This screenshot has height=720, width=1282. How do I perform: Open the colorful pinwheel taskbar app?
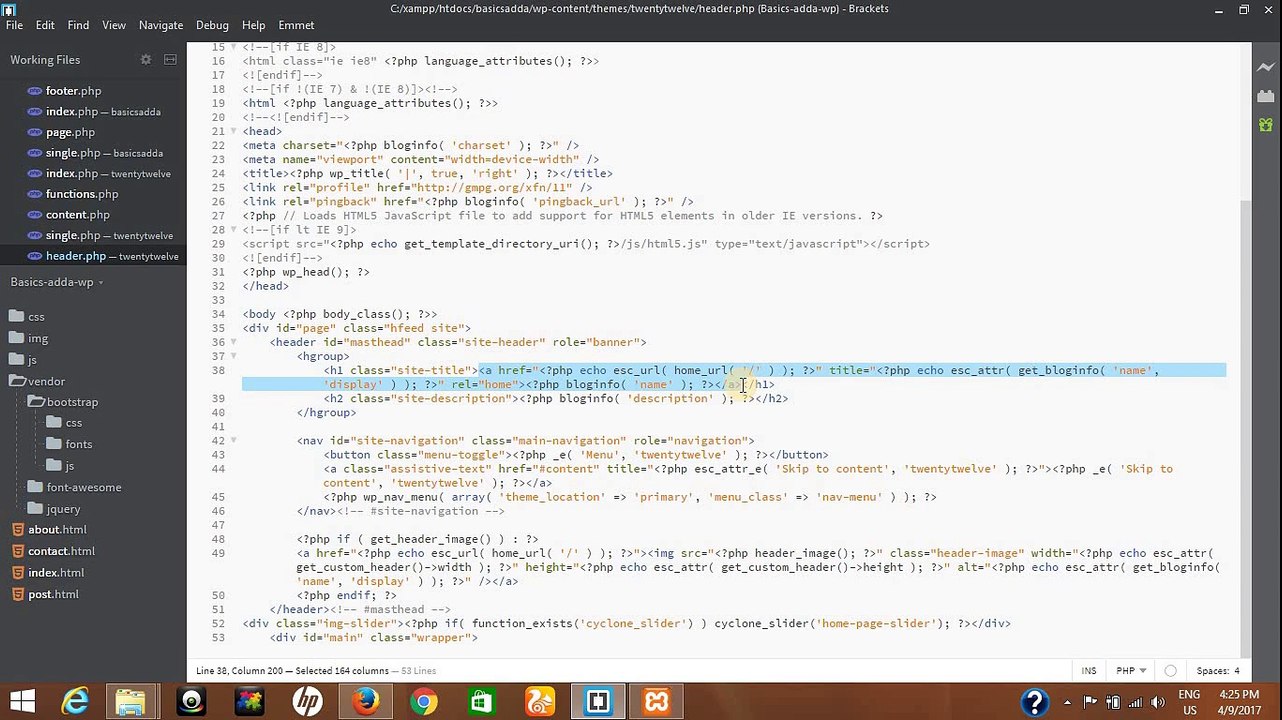coord(249,701)
